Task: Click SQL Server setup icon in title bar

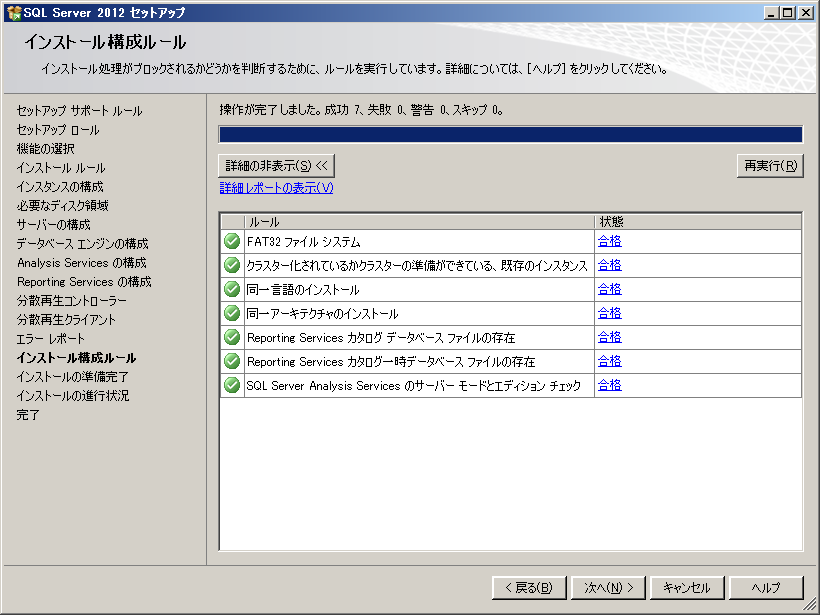Action: pos(13,13)
